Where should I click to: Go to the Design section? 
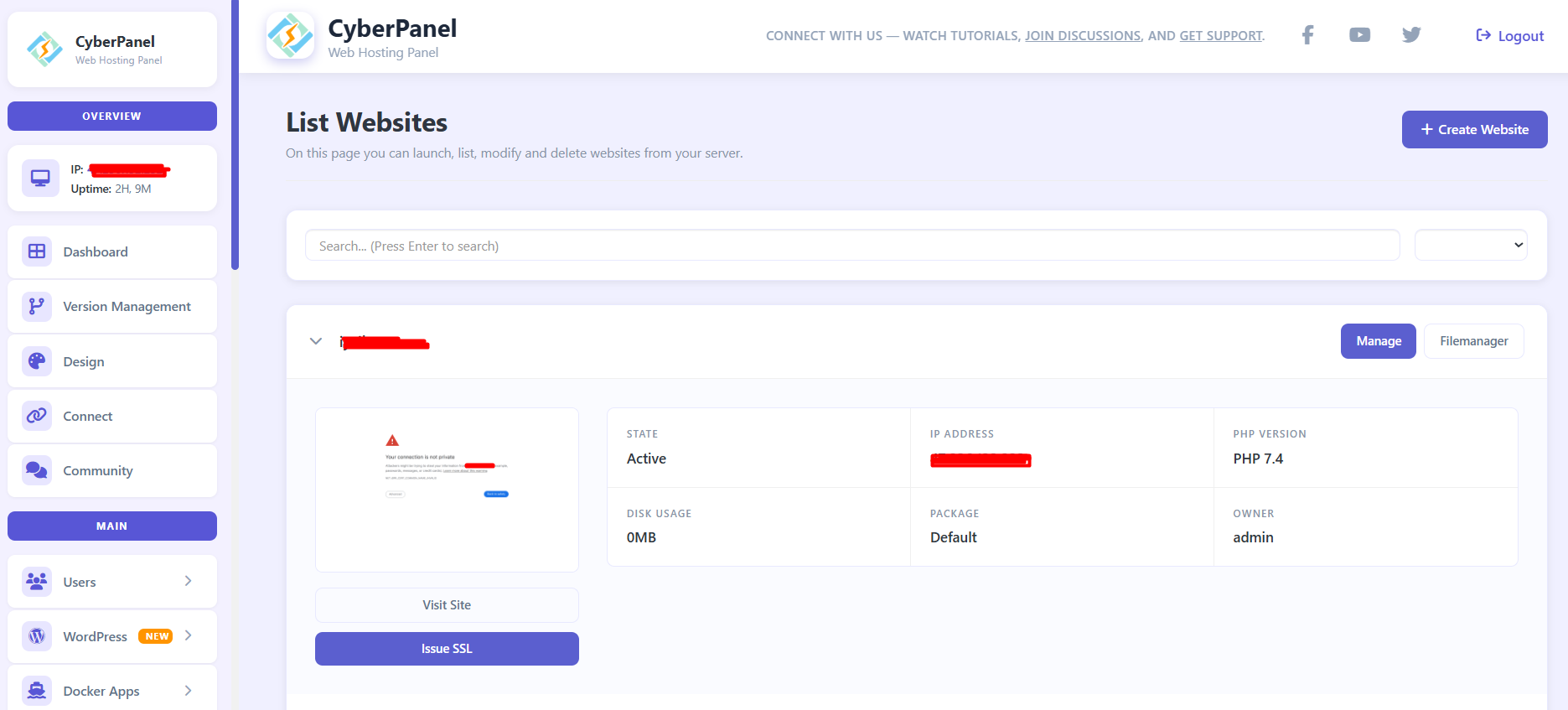(x=112, y=361)
